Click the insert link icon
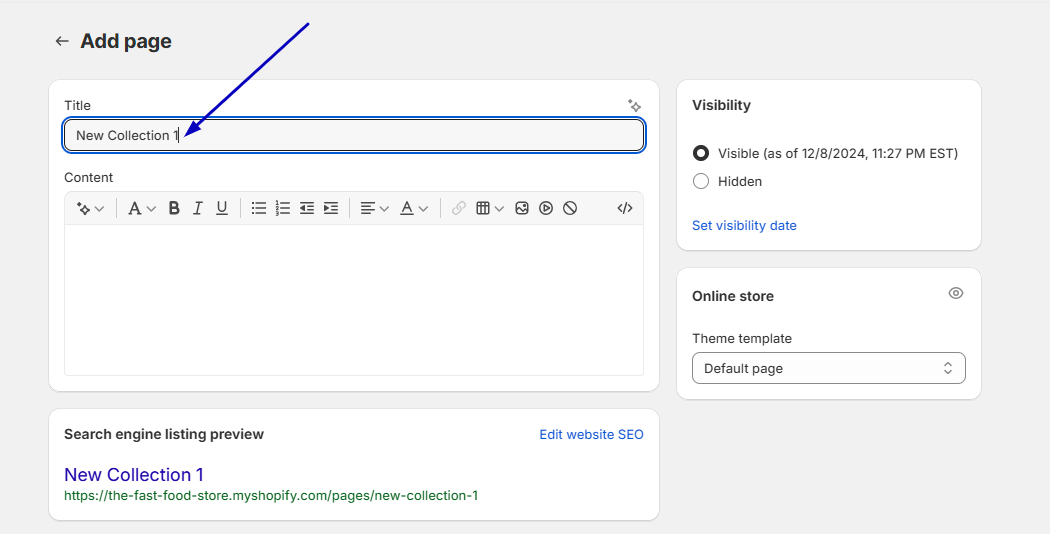Image resolution: width=1050 pixels, height=534 pixels. click(x=459, y=208)
